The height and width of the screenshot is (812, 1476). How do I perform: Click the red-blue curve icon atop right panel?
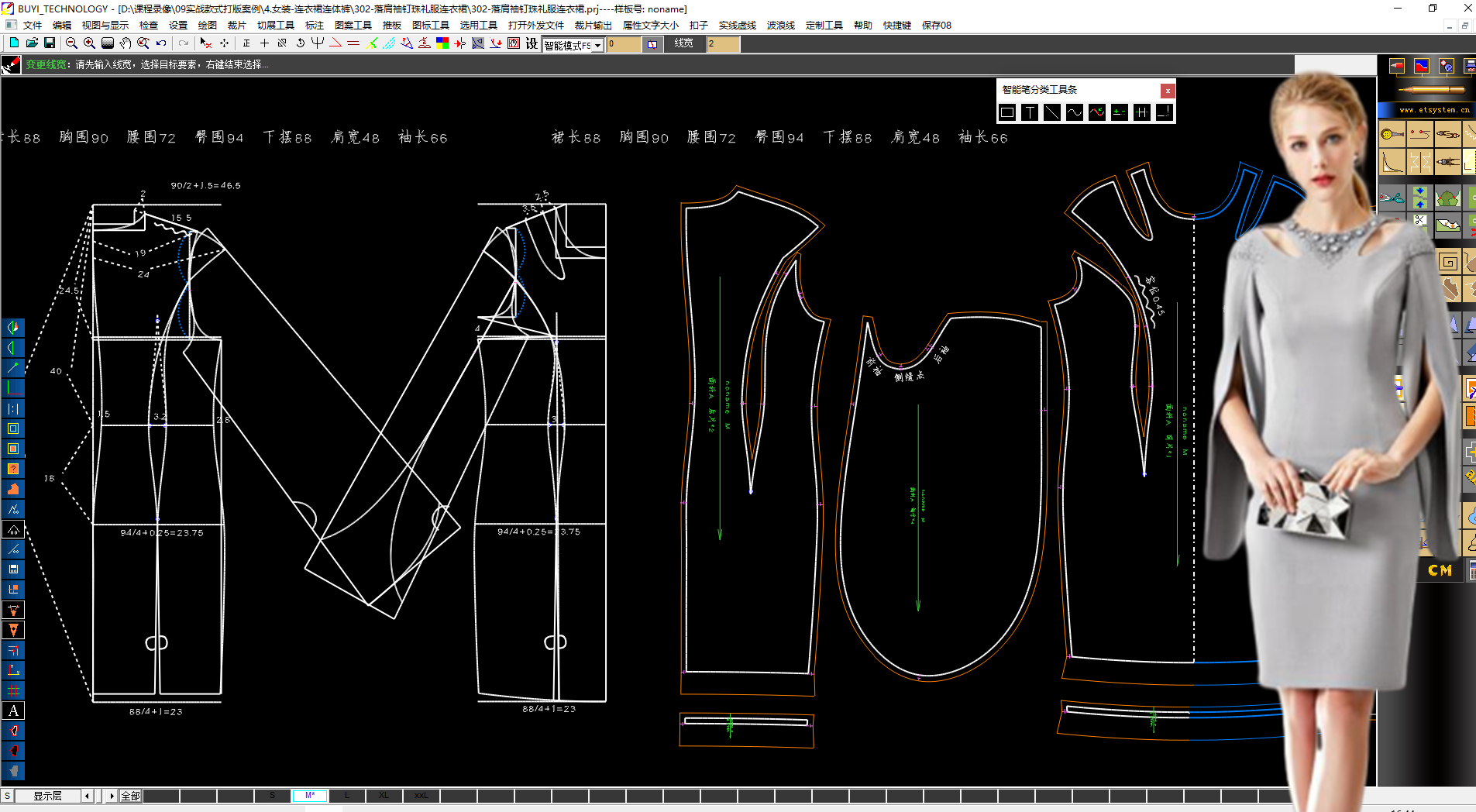[1421, 66]
